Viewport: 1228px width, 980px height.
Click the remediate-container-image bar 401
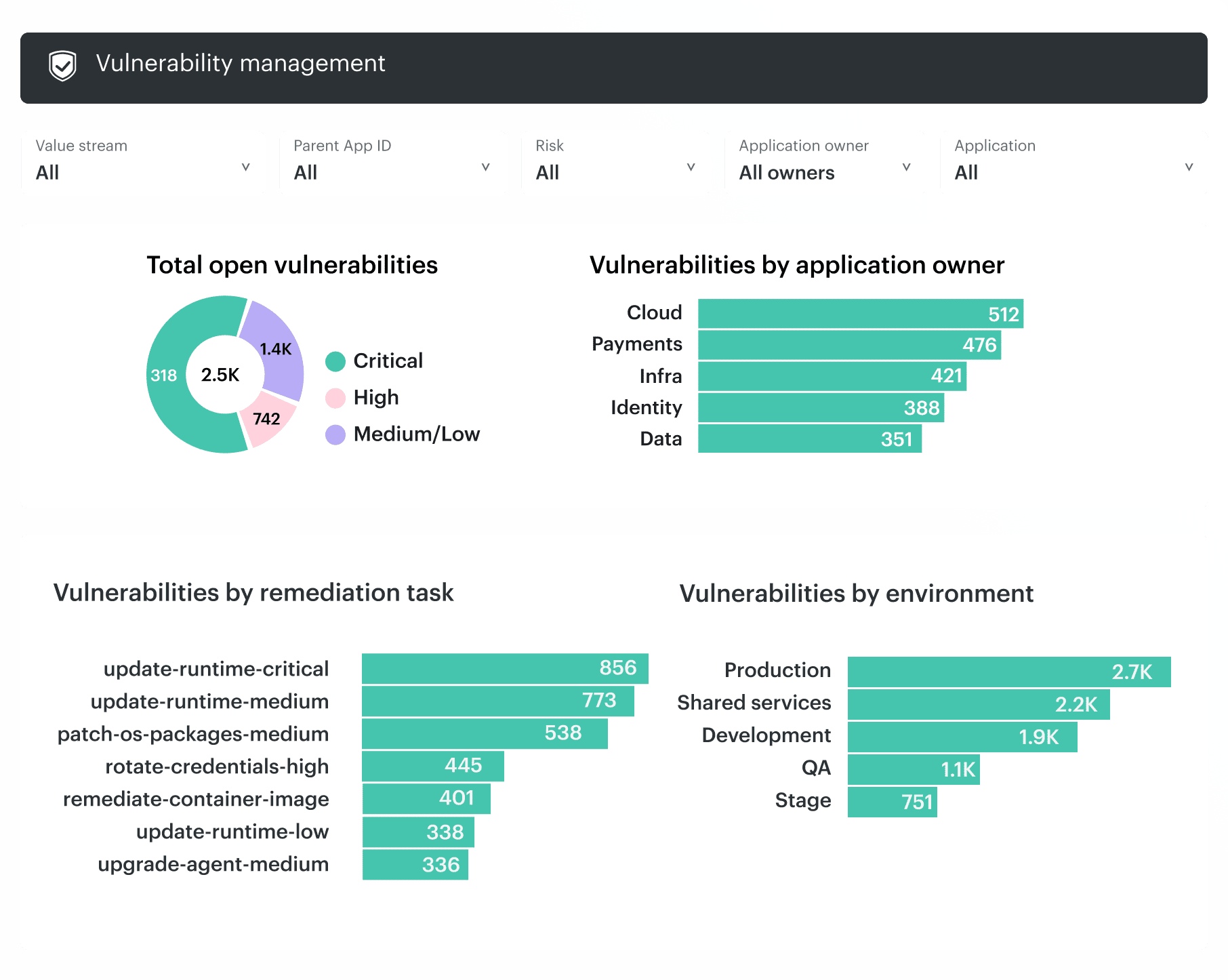(x=426, y=798)
